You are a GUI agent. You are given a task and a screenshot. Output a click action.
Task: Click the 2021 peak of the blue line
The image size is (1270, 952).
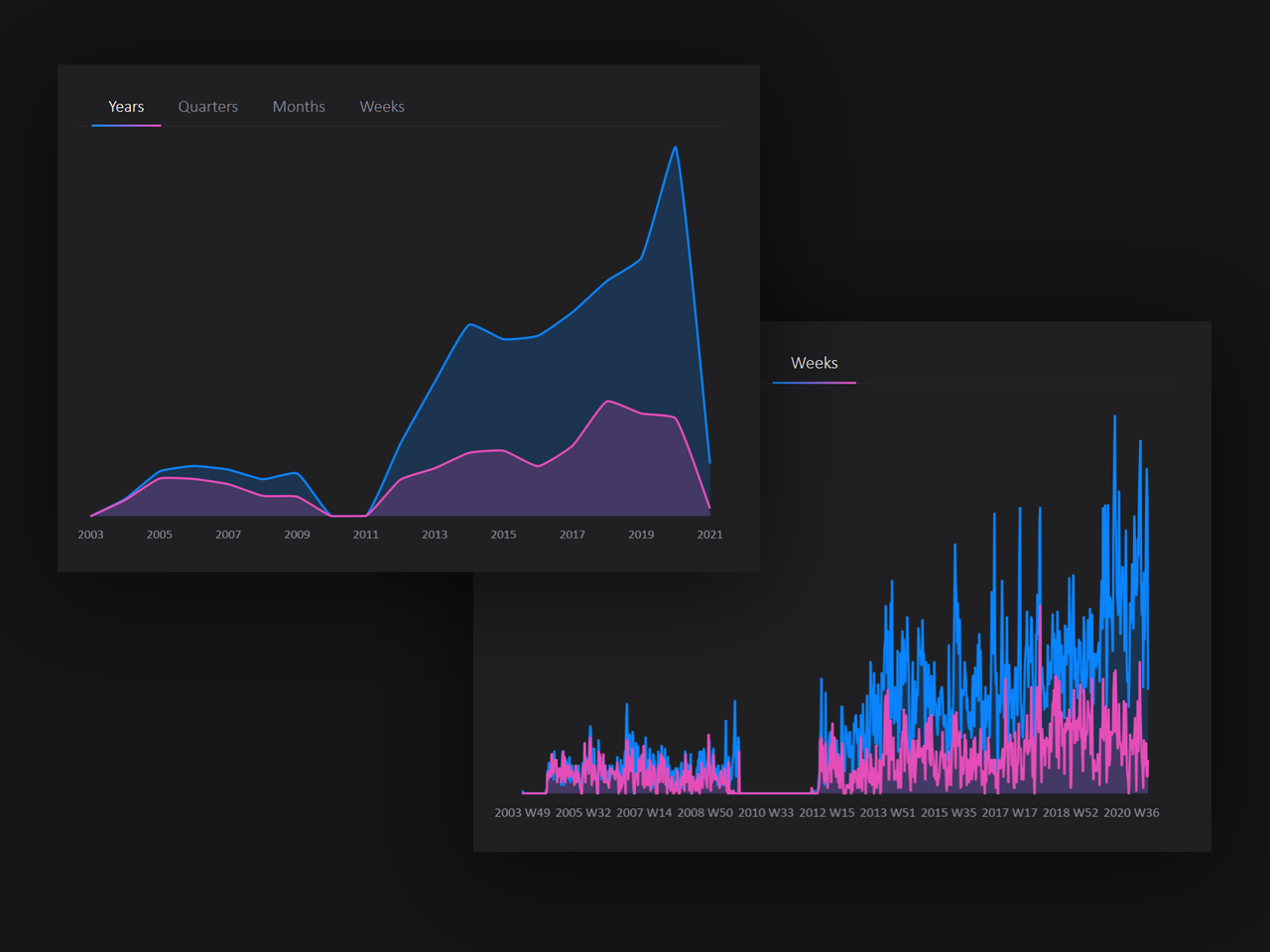(675, 147)
